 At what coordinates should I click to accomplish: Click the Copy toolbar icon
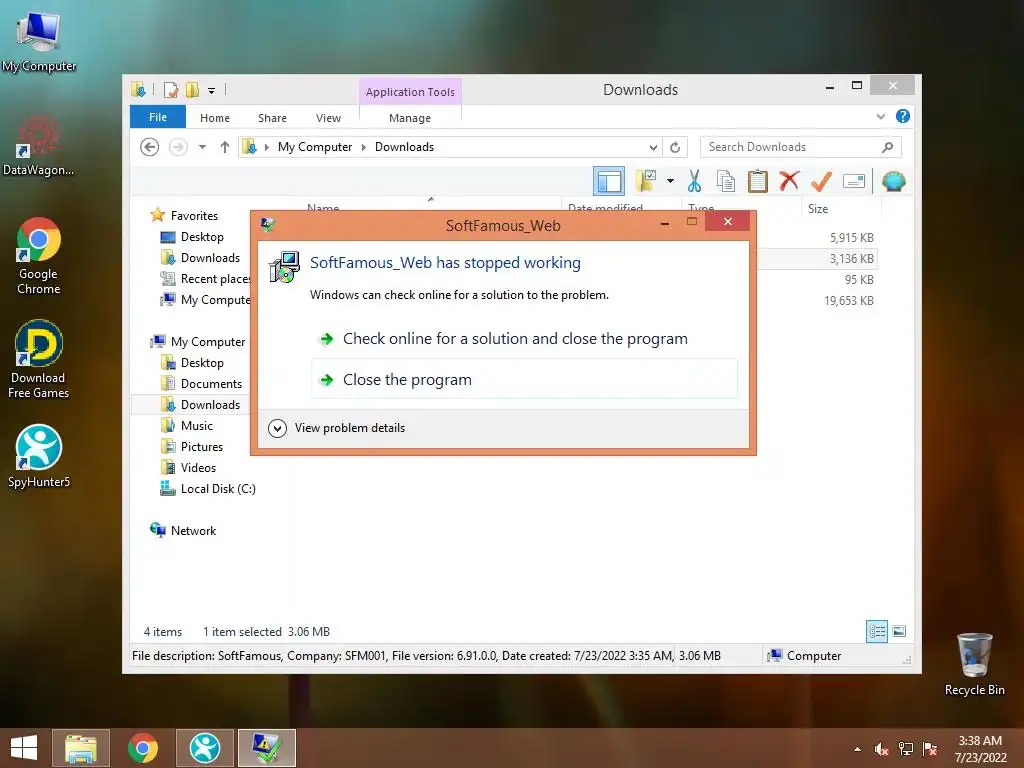[726, 181]
